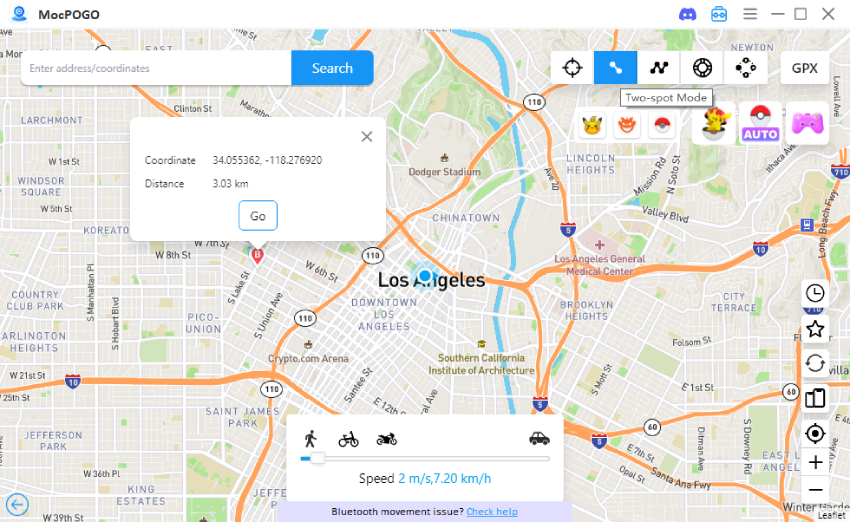The height and width of the screenshot is (522, 850).
Task: Open the pink game controller icon
Action: click(807, 124)
